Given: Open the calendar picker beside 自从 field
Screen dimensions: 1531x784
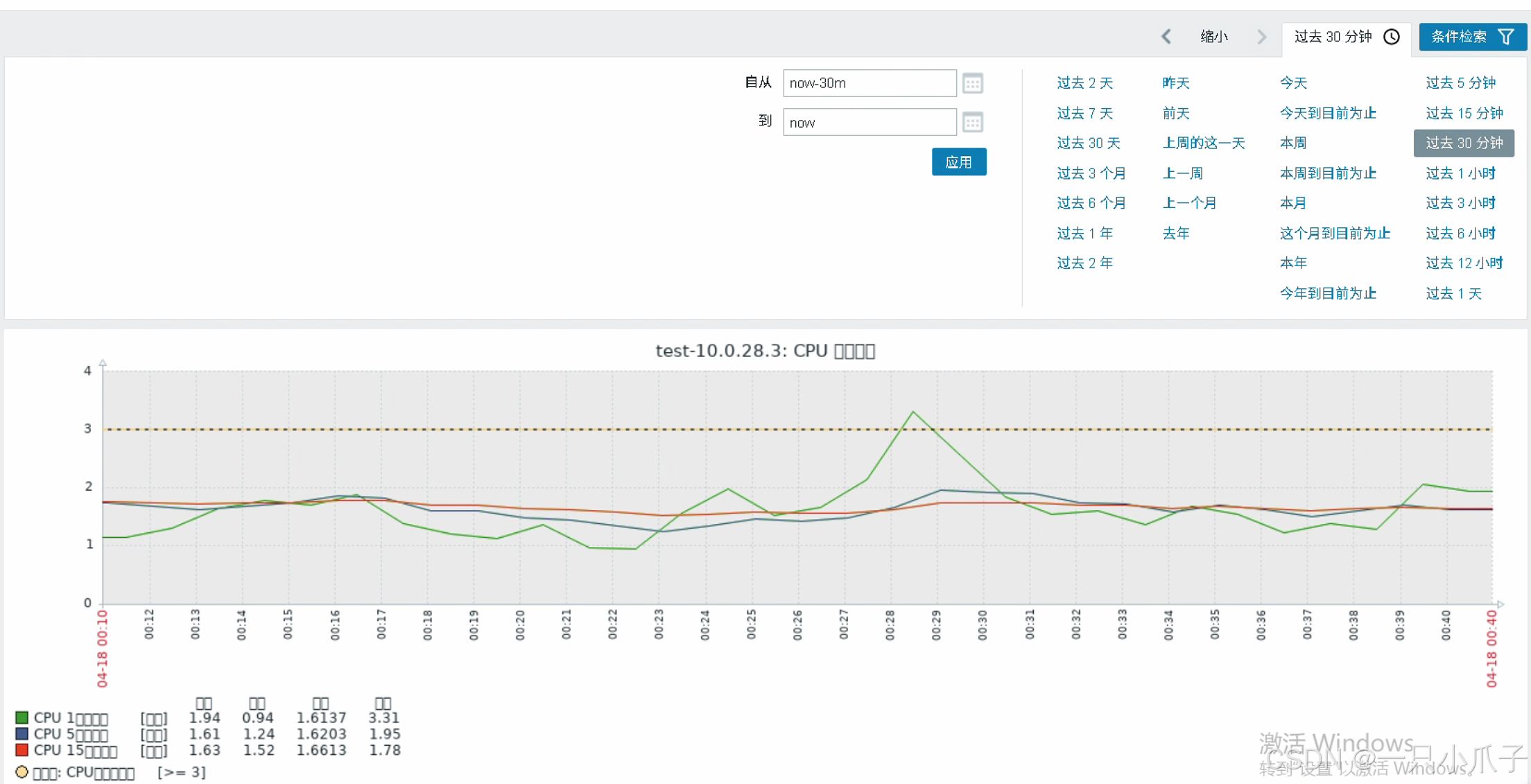Looking at the screenshot, I should pyautogui.click(x=972, y=83).
